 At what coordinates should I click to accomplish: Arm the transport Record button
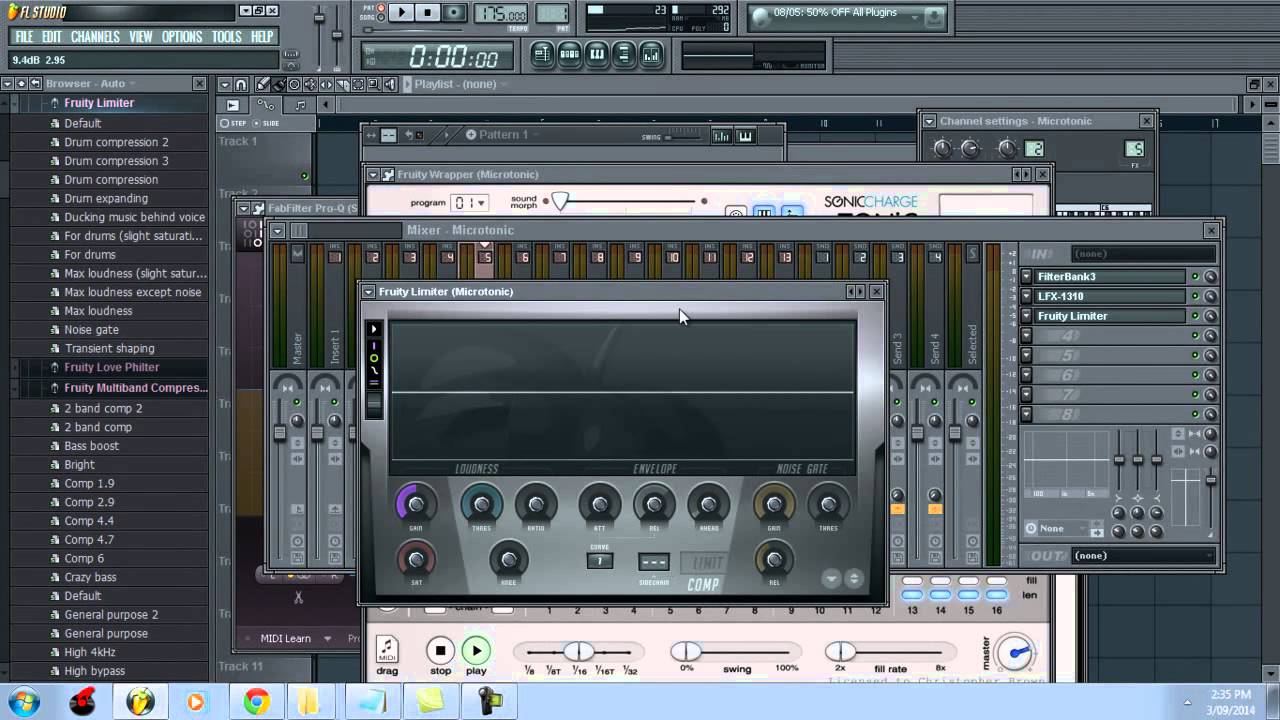pyautogui.click(x=454, y=13)
